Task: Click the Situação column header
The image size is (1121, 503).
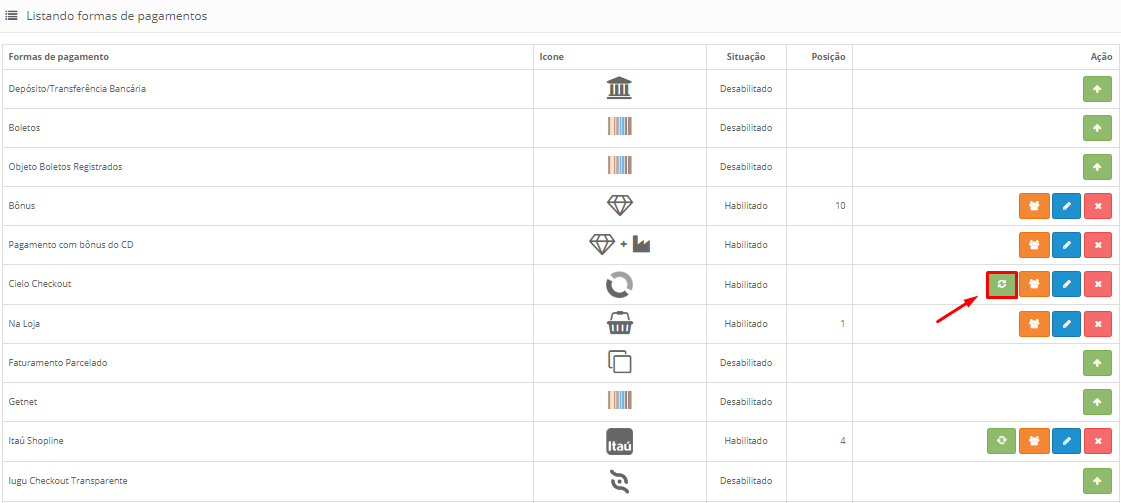Action: (745, 57)
